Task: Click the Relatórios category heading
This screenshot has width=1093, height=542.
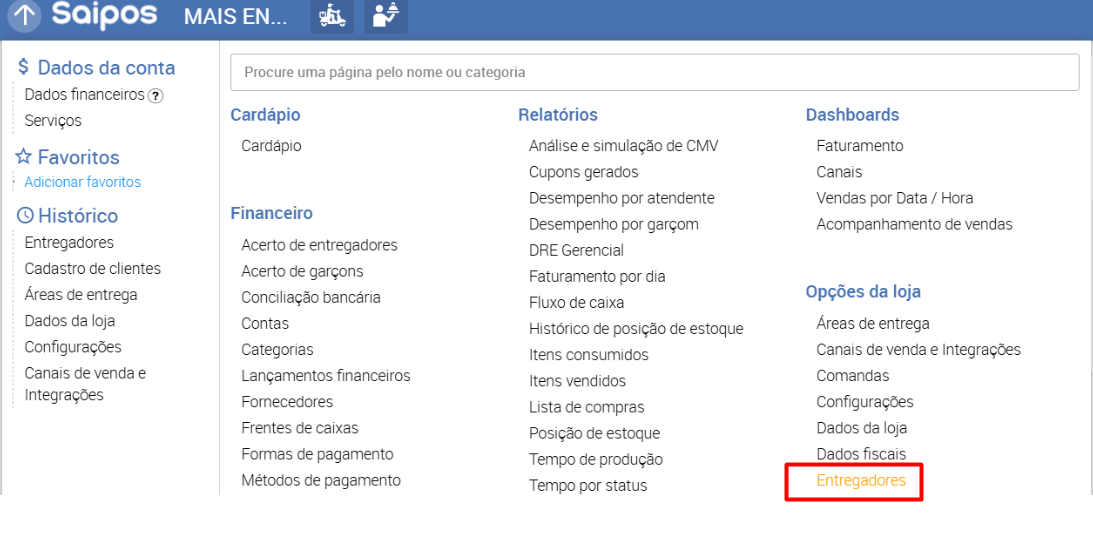Action: (558, 115)
